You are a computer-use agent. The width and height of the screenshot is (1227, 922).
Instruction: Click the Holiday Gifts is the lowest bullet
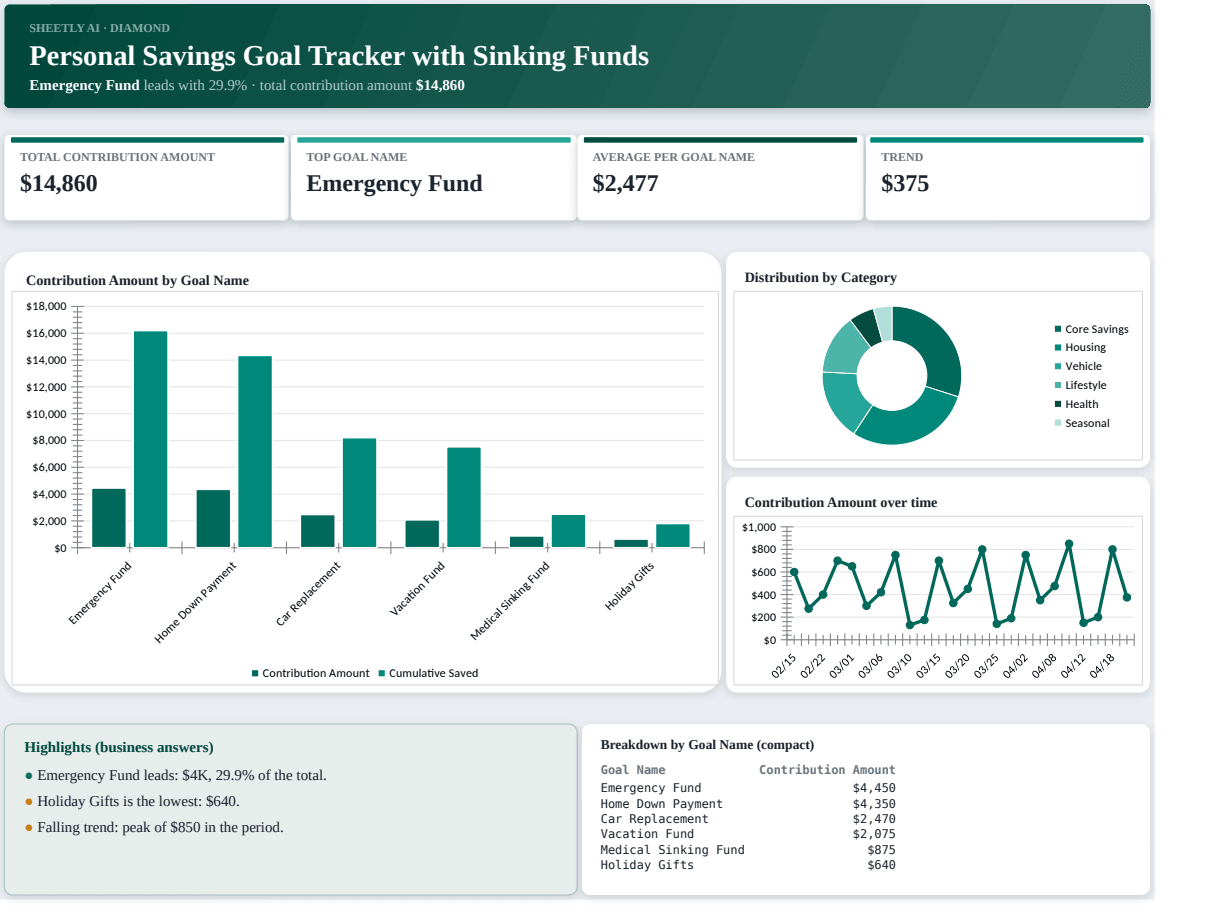click(132, 801)
